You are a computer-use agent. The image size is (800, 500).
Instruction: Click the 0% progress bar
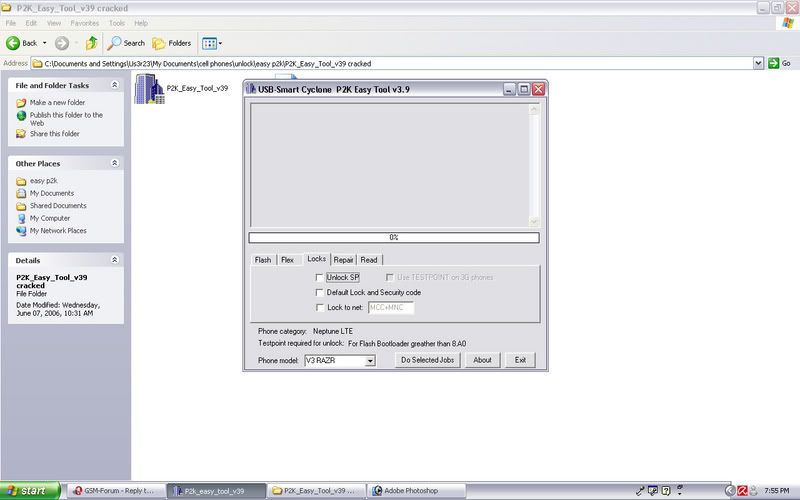[394, 238]
